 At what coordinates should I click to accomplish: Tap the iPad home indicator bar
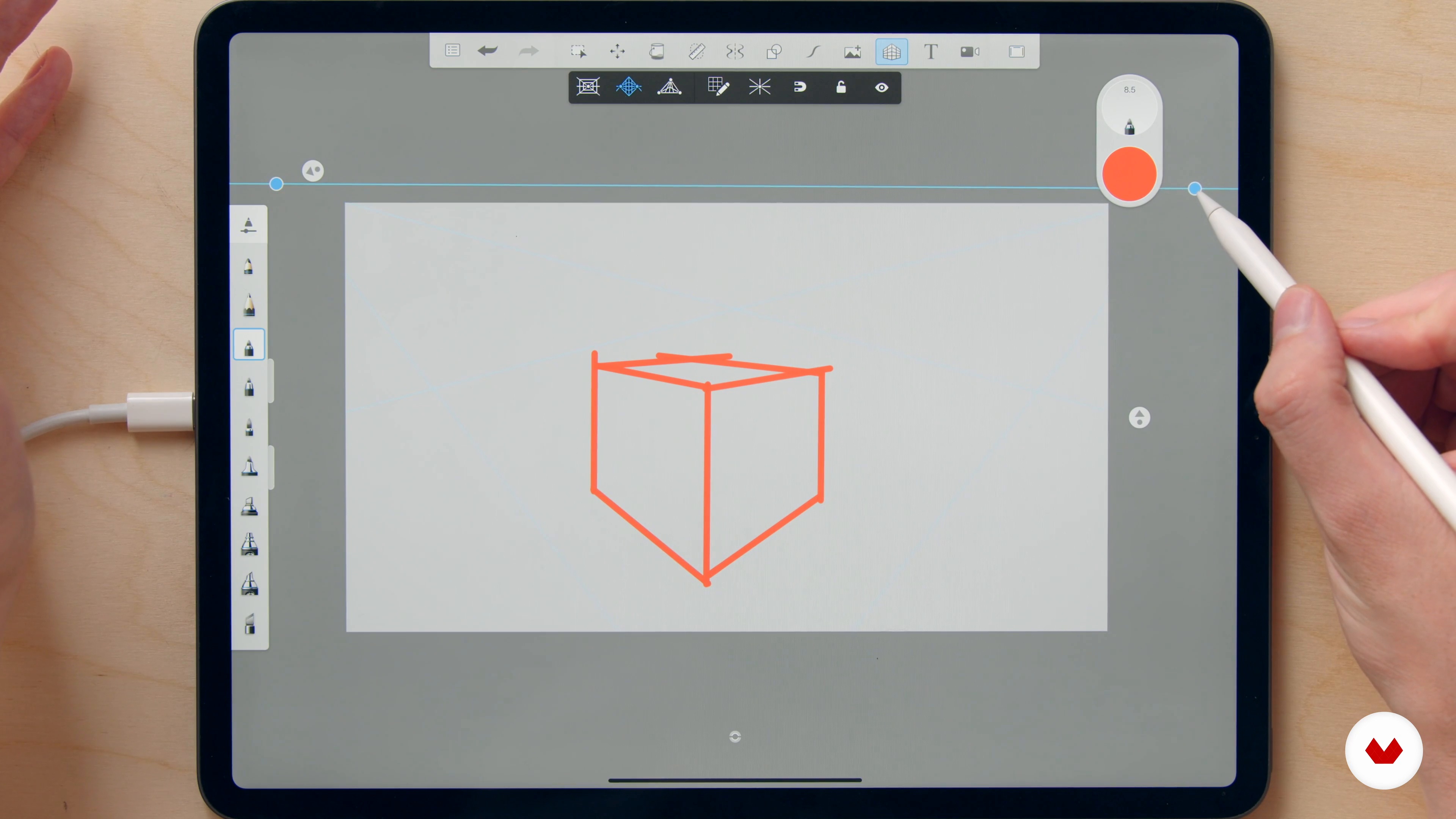735,780
